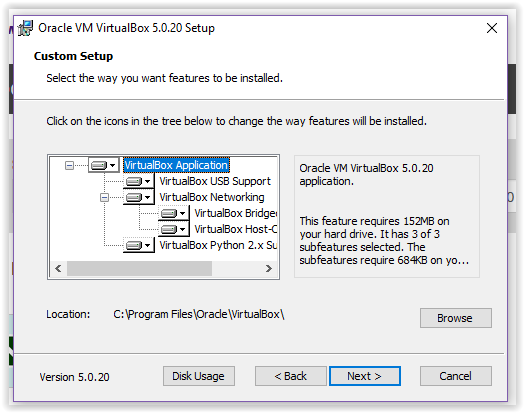Screen dimensions: 524x413
Task: Select VirtualBox Bridged networking tree item
Action: click(x=236, y=213)
